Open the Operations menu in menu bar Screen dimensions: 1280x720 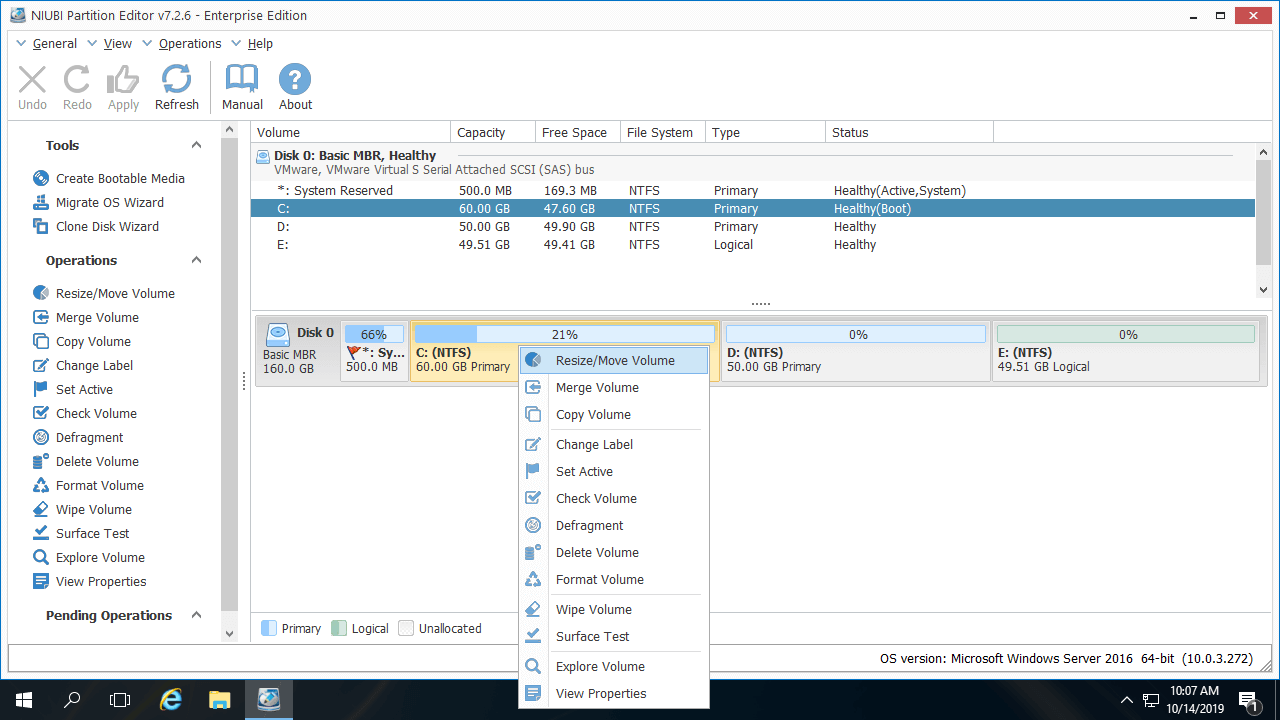click(189, 43)
